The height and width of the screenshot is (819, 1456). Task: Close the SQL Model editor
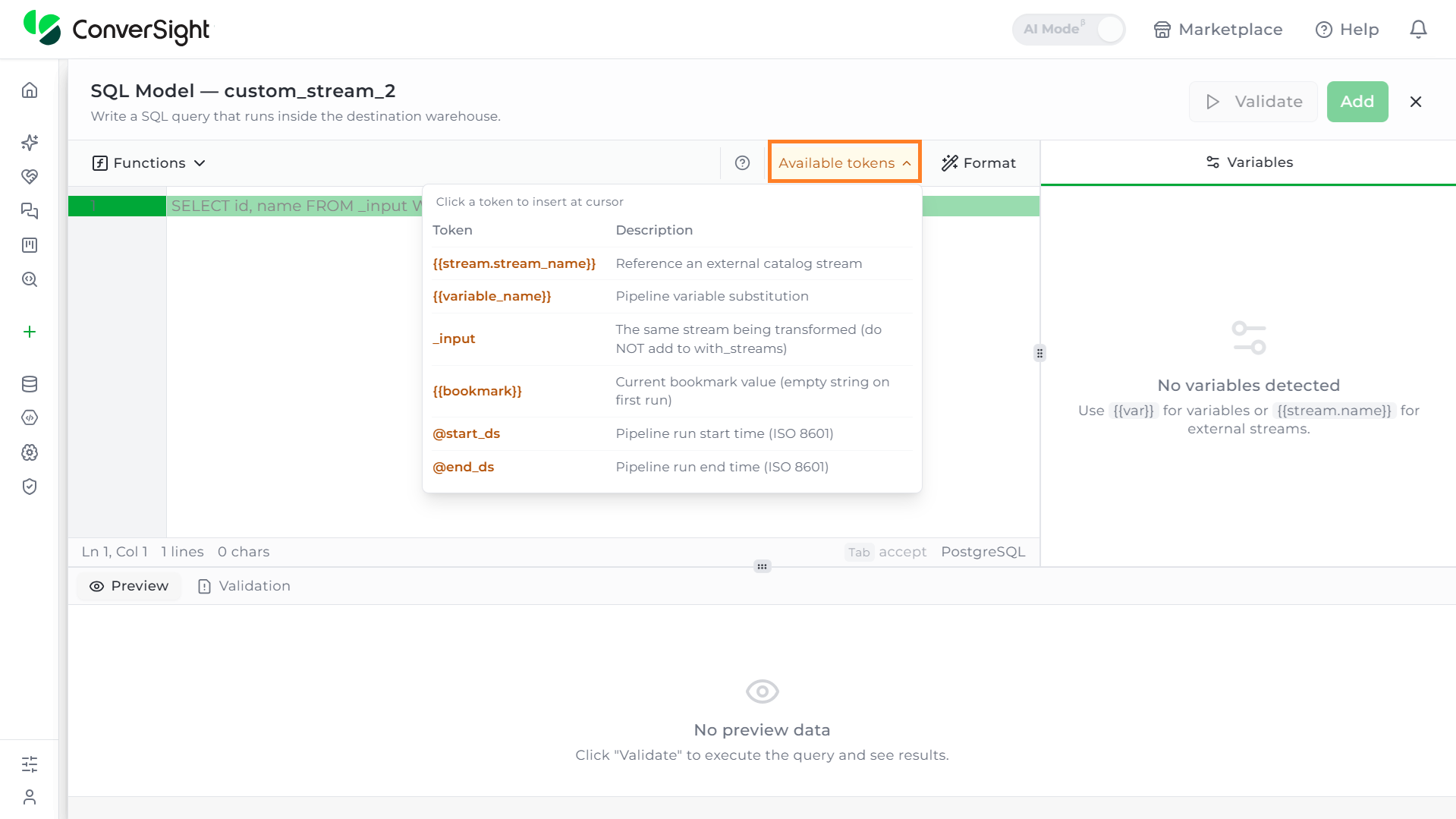1416,102
